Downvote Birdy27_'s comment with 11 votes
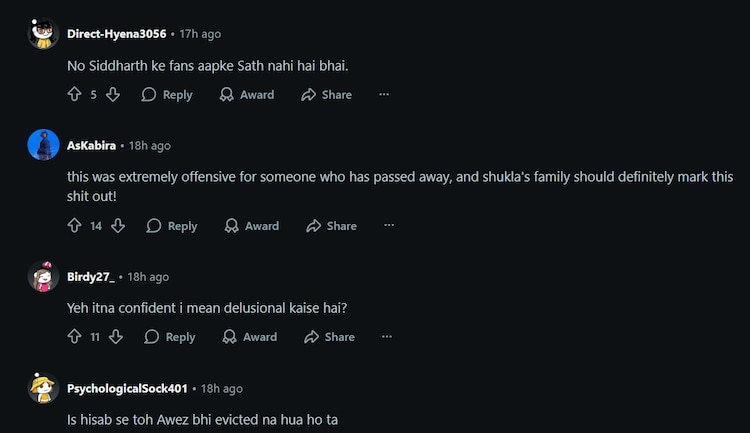This screenshot has height=433, width=750. (116, 337)
